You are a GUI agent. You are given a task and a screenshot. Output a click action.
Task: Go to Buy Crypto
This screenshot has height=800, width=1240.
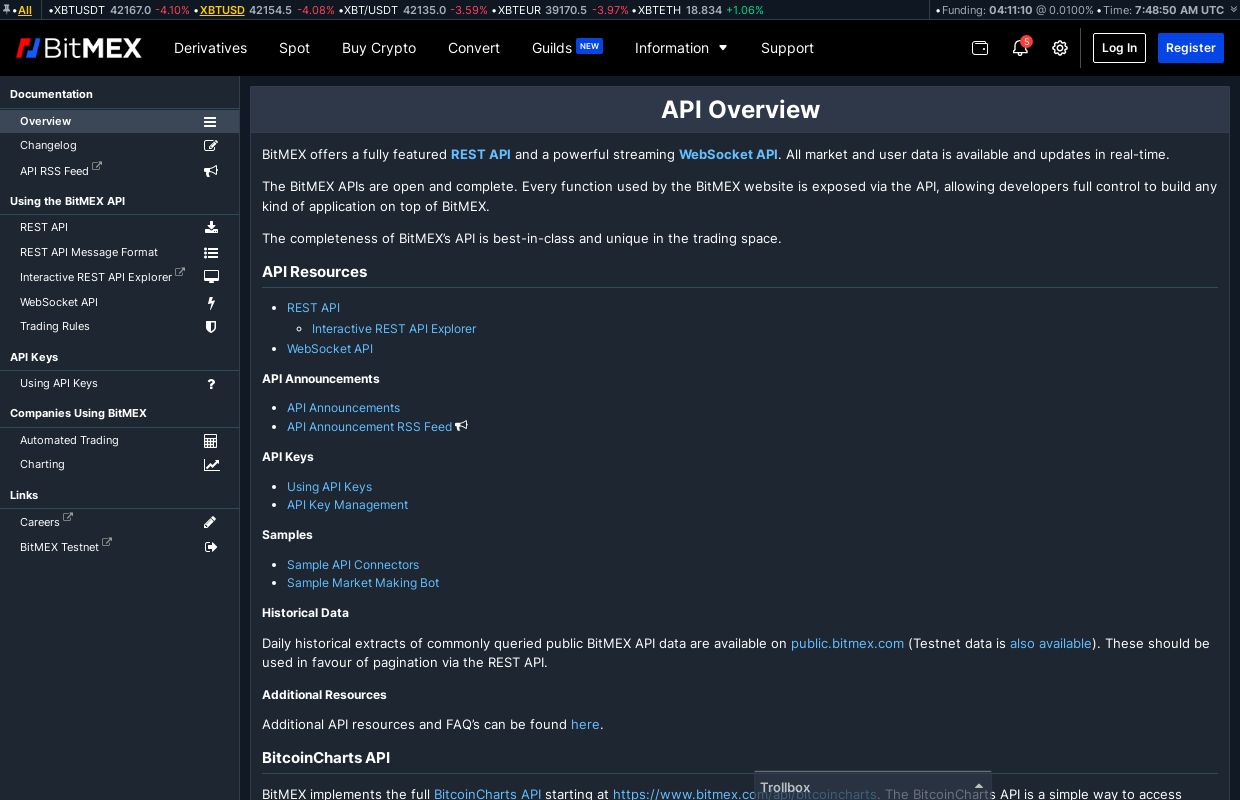(x=379, y=48)
